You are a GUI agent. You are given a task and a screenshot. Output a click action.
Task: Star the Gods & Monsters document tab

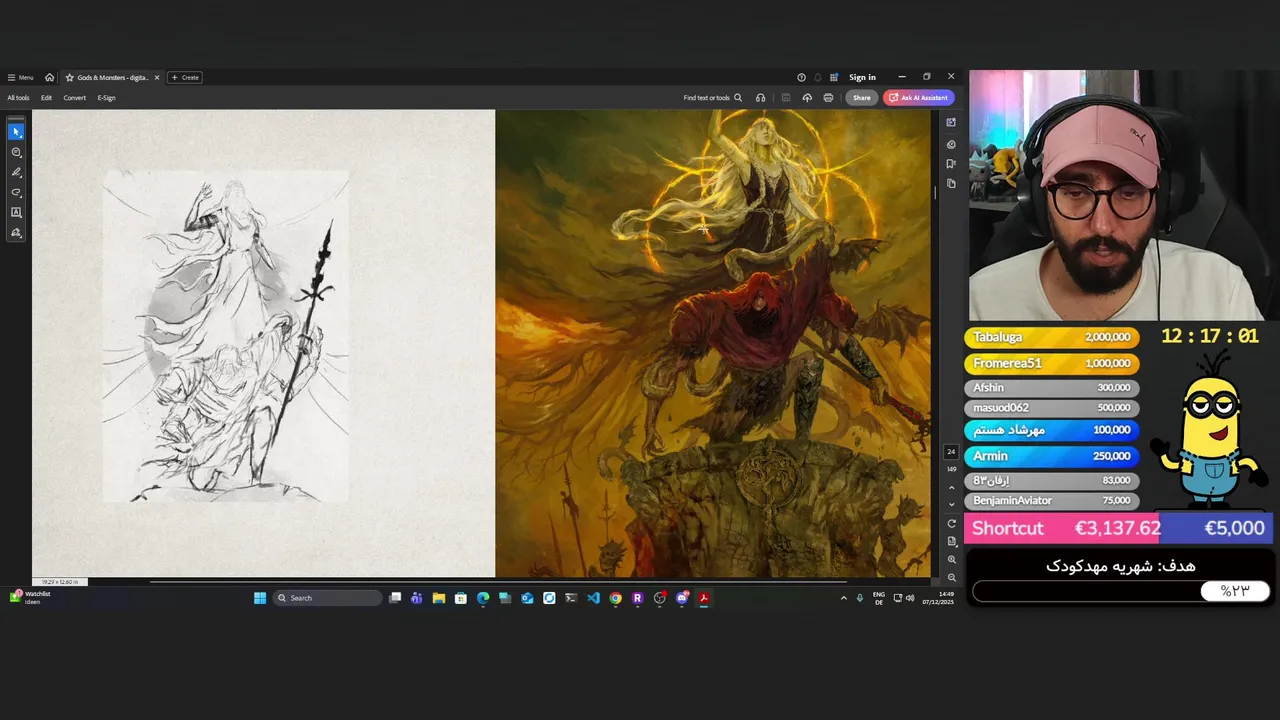[69, 77]
